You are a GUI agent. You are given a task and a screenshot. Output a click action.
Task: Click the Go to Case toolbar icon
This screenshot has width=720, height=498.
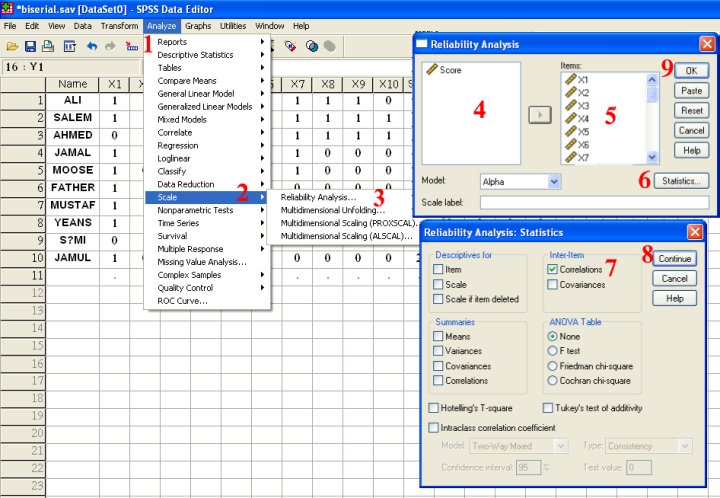131,46
